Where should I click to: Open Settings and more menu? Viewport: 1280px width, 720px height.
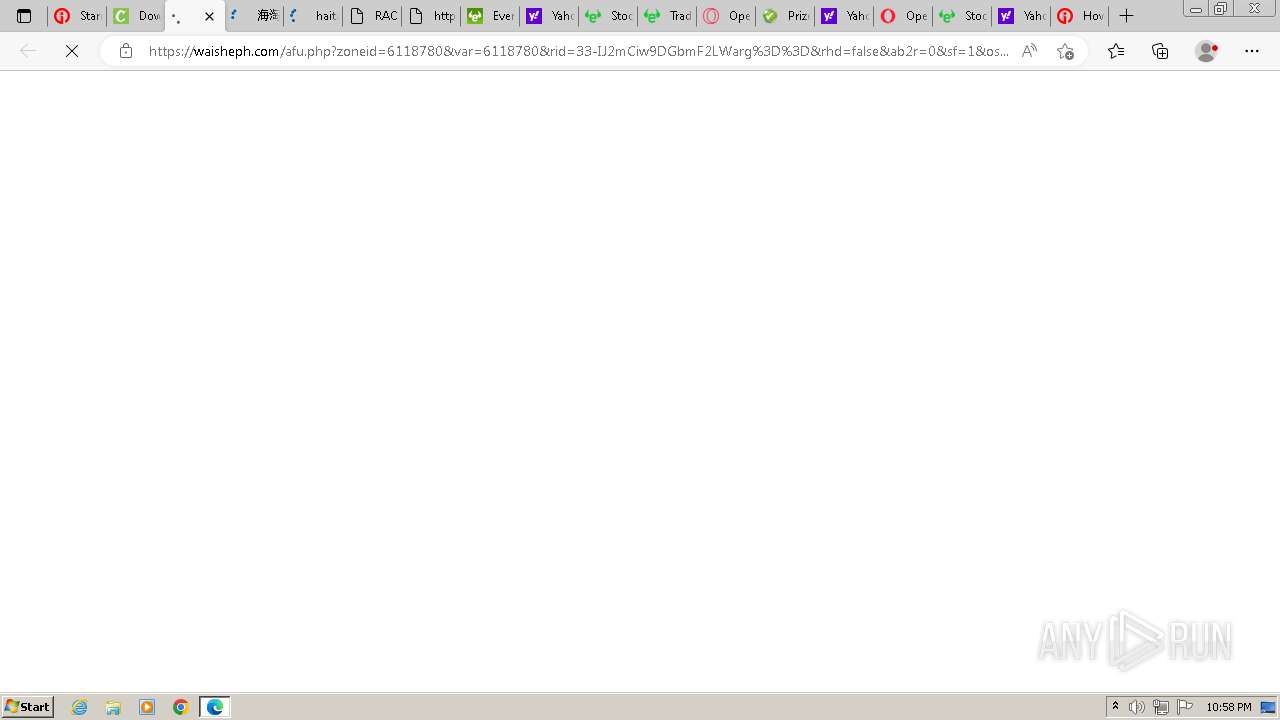click(x=1252, y=51)
